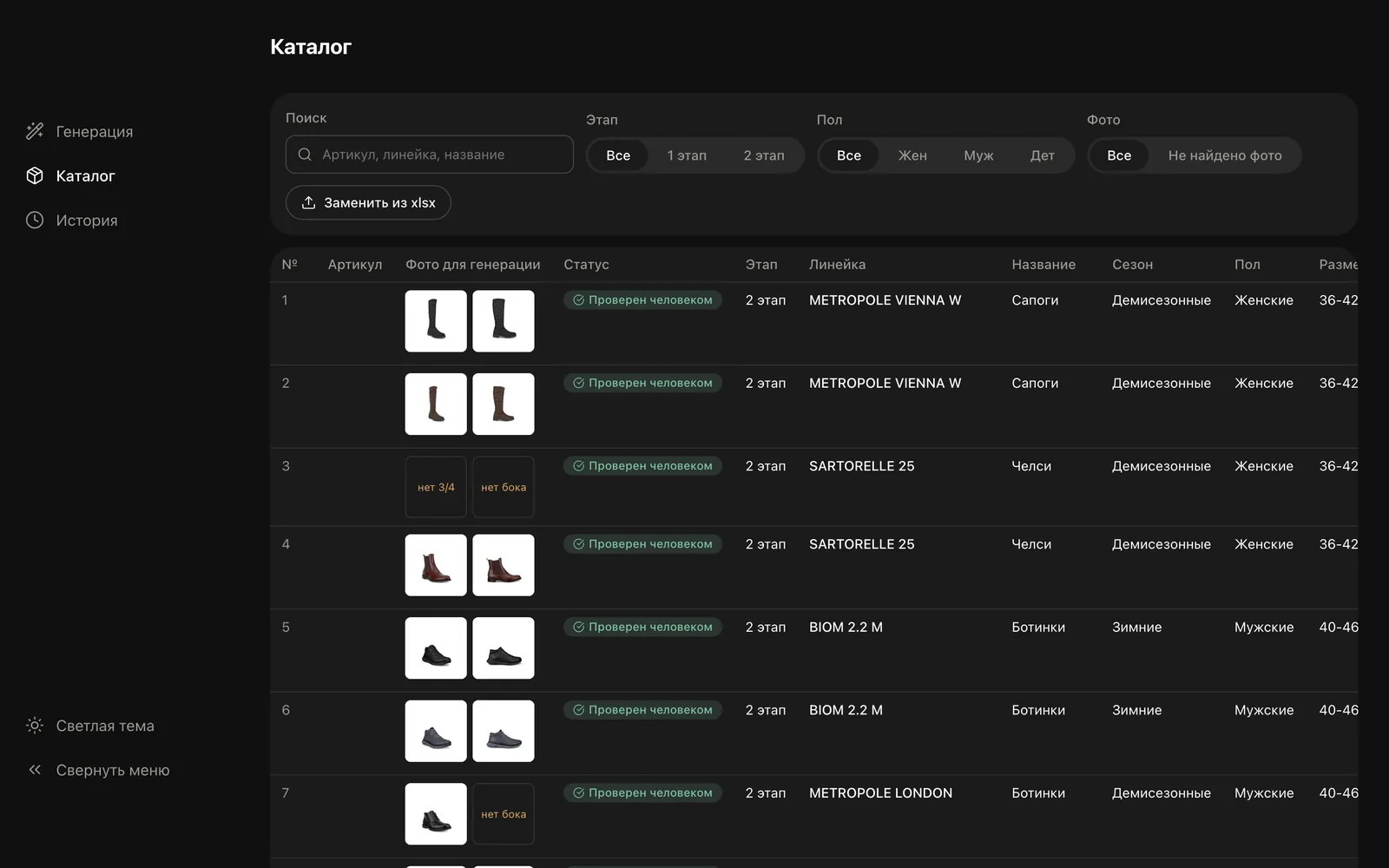Viewport: 1389px width, 868px height.
Task: Open the Генерация wand icon
Action: tap(35, 131)
